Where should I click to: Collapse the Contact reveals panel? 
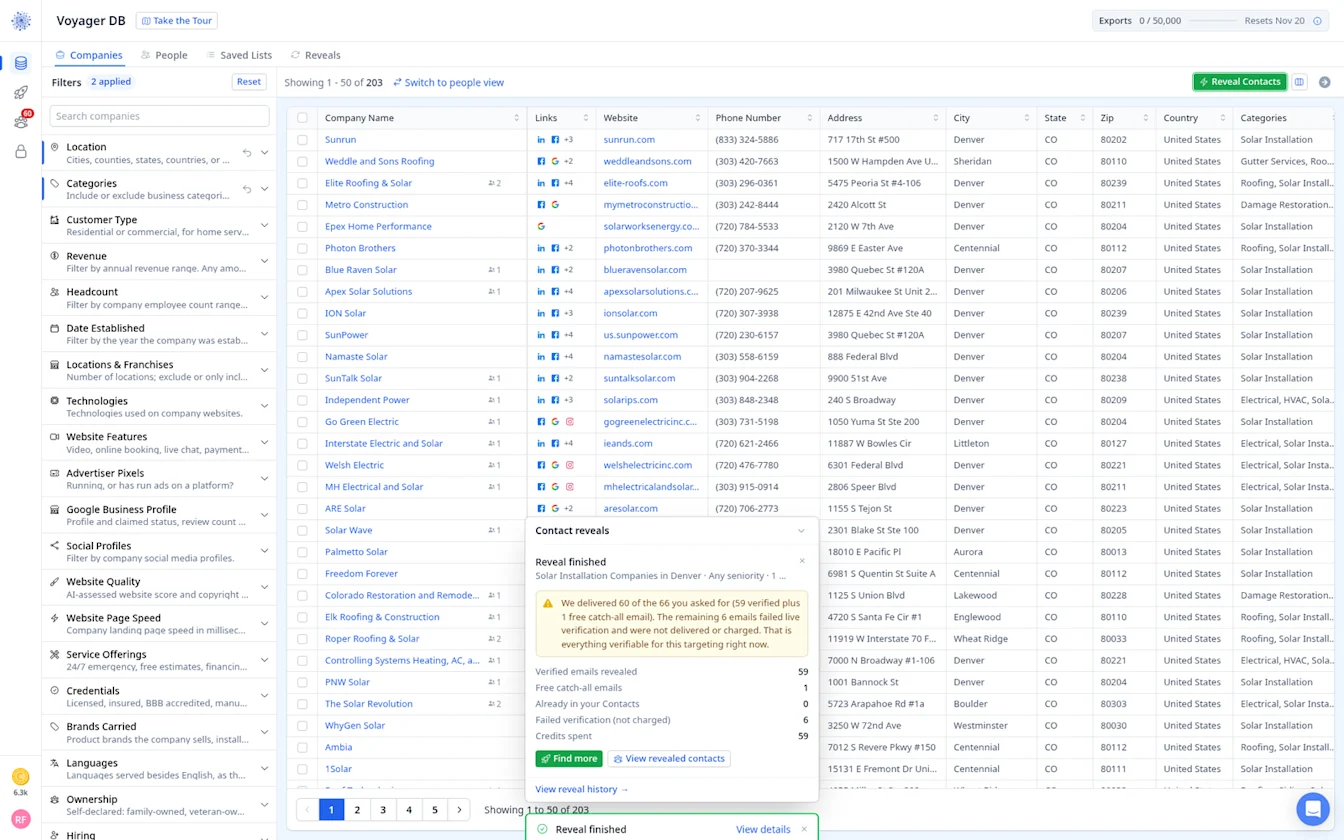point(801,531)
